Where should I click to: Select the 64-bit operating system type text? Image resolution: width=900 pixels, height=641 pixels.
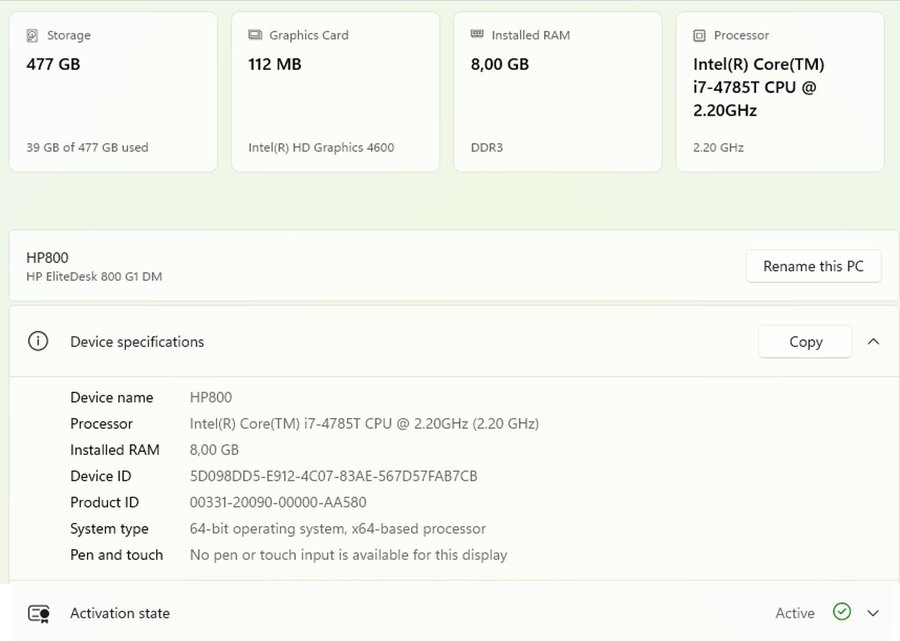point(337,529)
